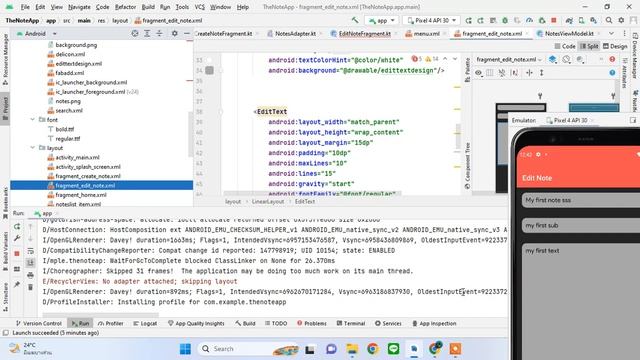Open the design toolbar blue help icon
This screenshot has height=360, width=640.
(x=612, y=73)
